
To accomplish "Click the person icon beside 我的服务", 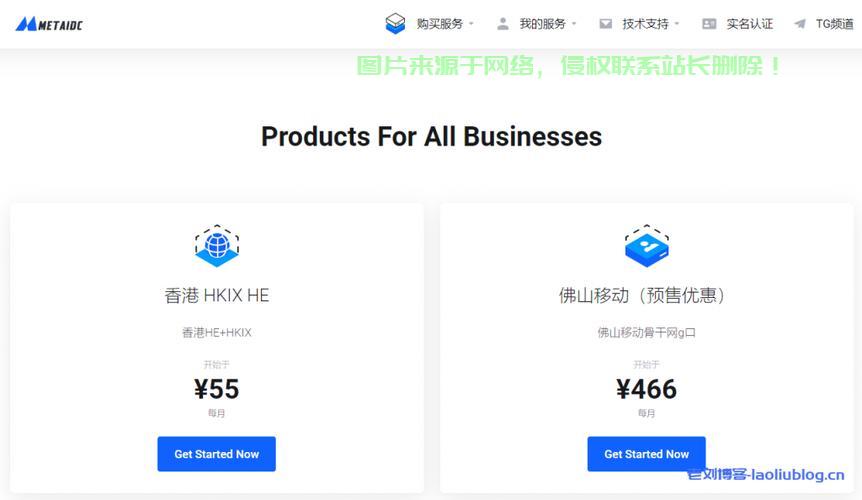I will point(502,24).
